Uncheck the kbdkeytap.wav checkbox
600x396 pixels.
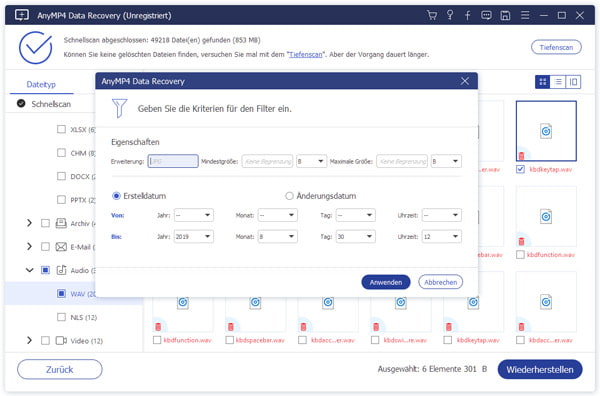(520, 169)
